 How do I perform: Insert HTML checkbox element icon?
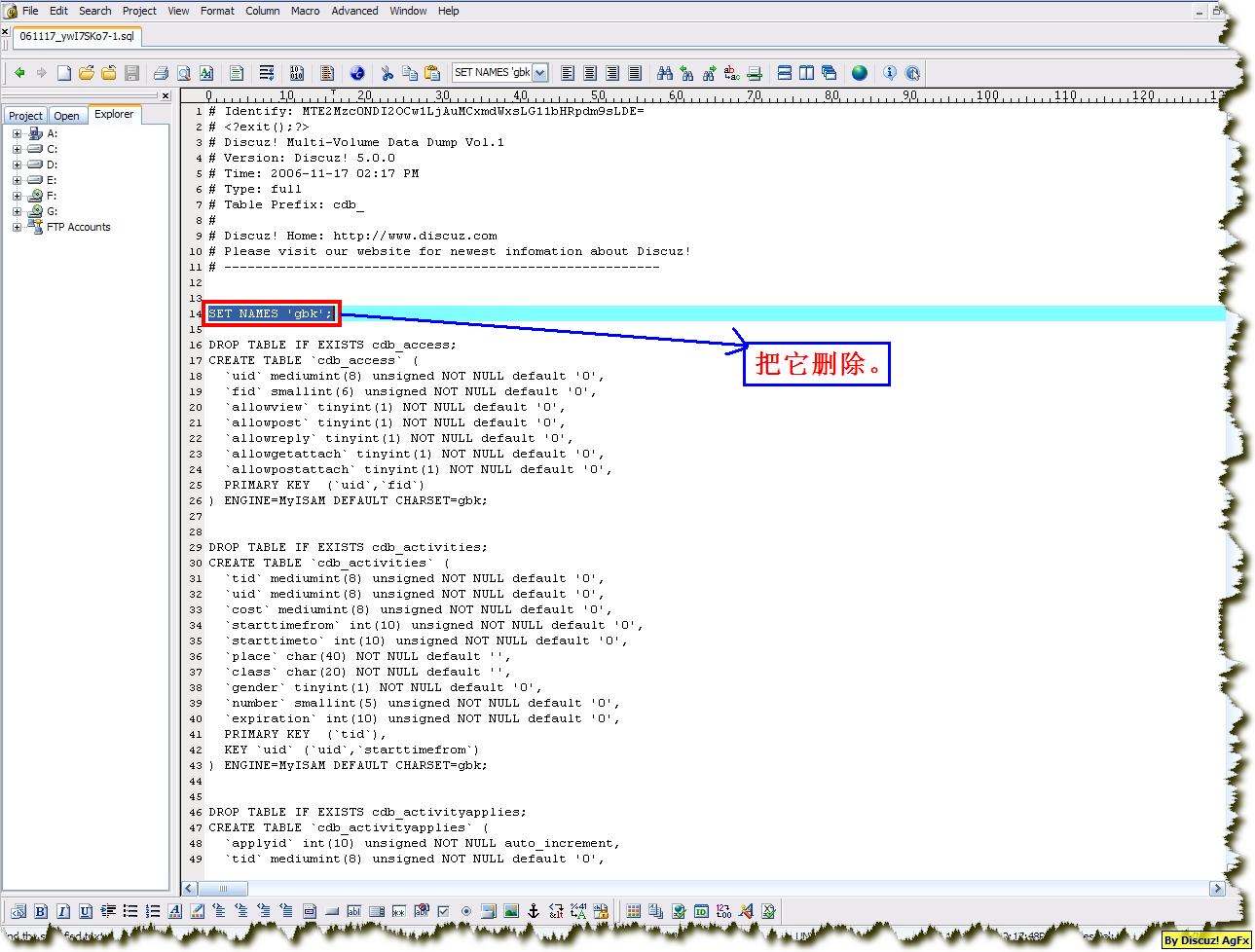coord(443,912)
